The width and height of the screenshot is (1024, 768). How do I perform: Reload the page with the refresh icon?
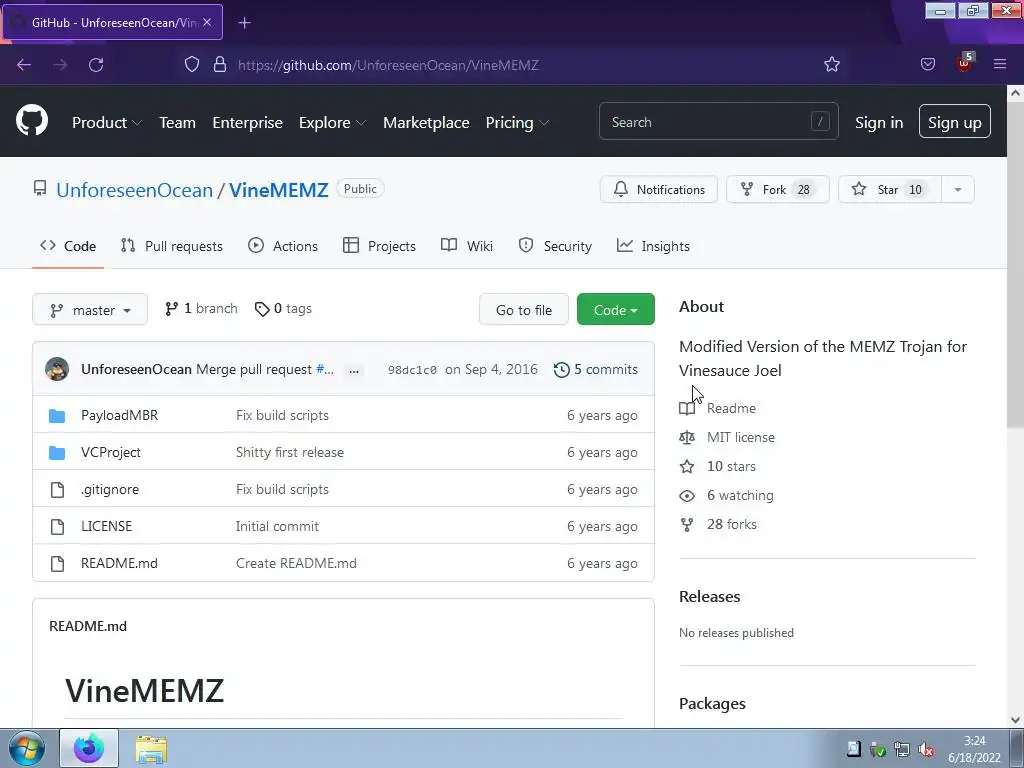[x=96, y=65]
